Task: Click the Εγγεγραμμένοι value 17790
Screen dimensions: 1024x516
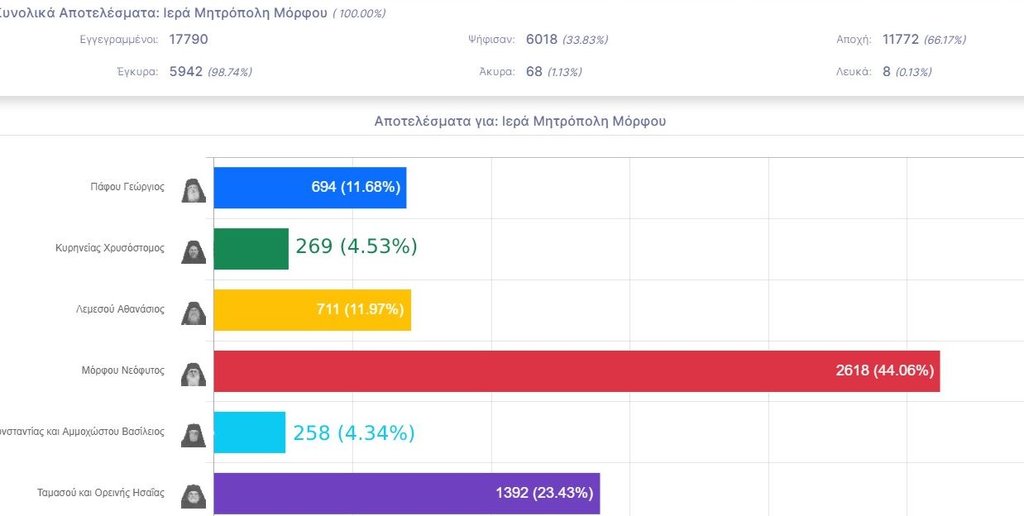Action: point(189,39)
